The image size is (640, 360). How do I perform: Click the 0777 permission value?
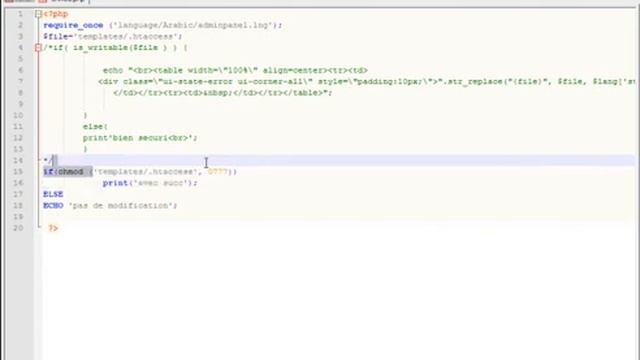[218, 172]
